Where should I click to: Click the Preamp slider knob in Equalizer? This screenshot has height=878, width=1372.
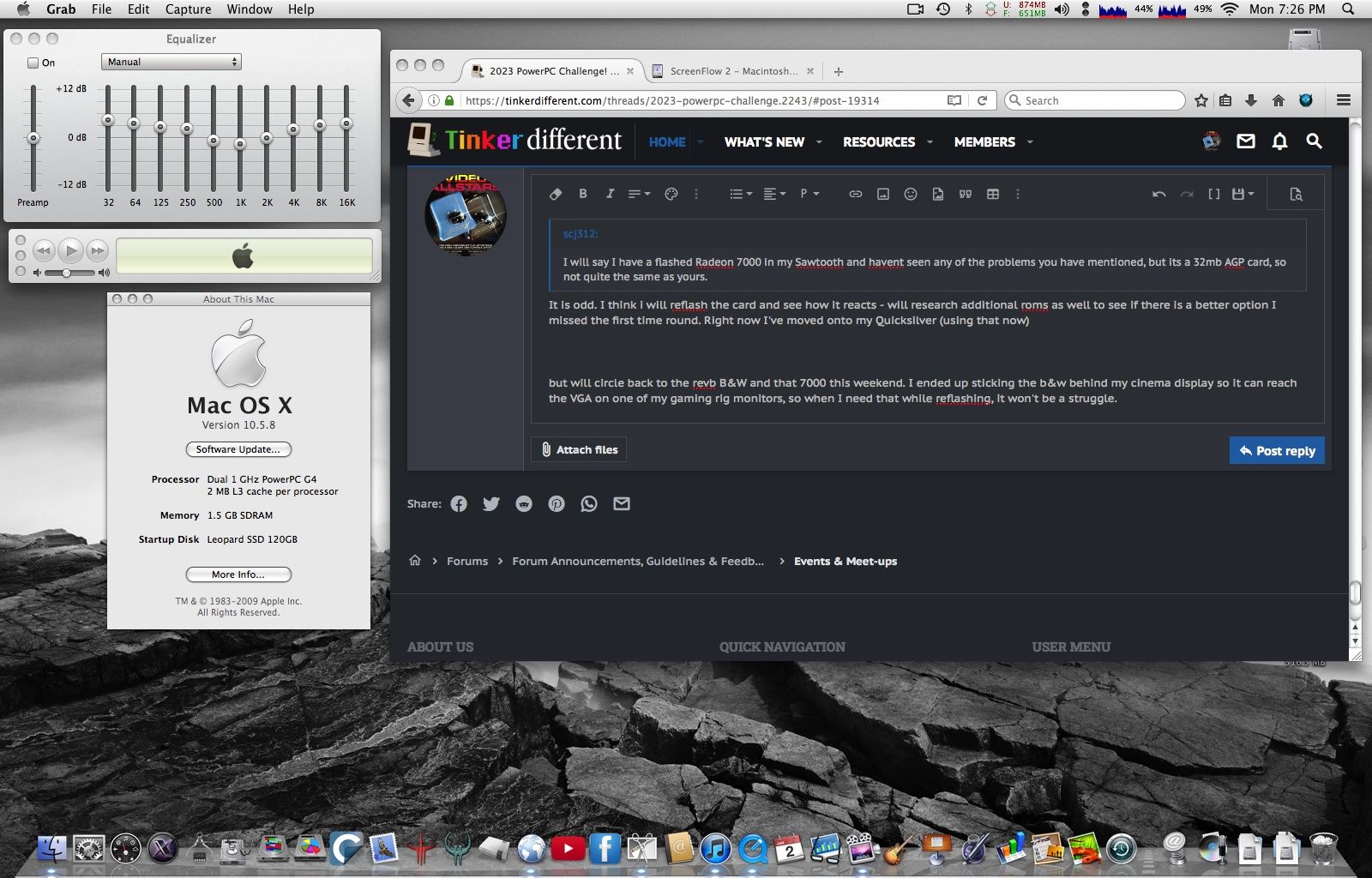click(33, 138)
